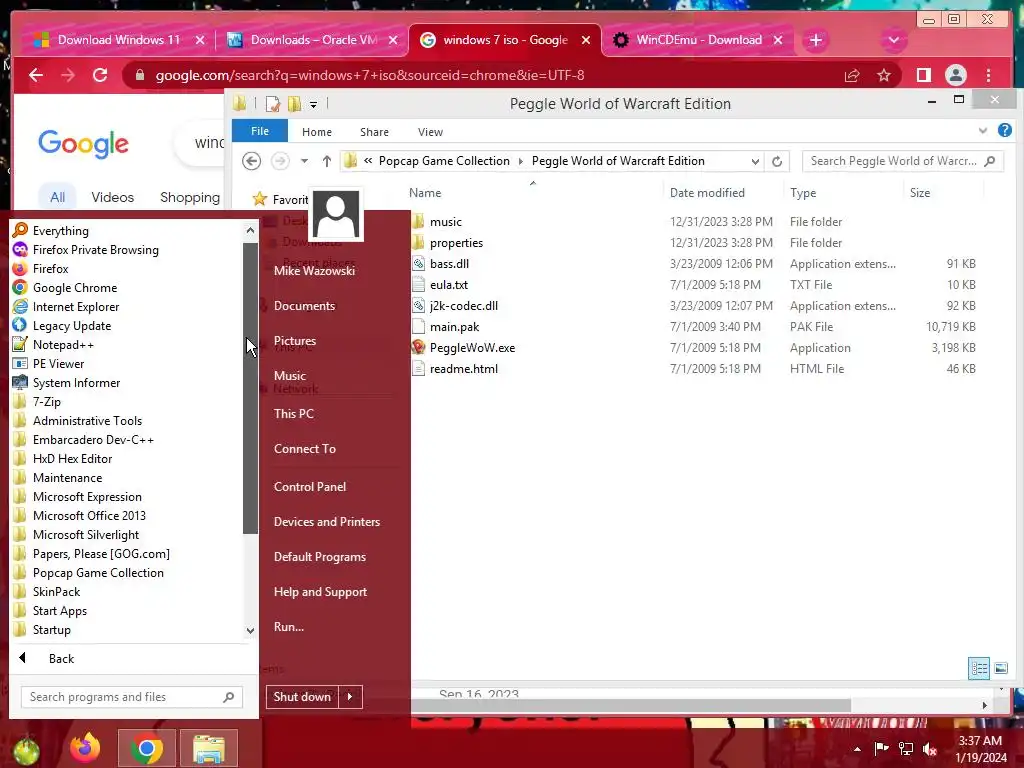Click the Shut down button
The image size is (1024, 768).
point(302,697)
